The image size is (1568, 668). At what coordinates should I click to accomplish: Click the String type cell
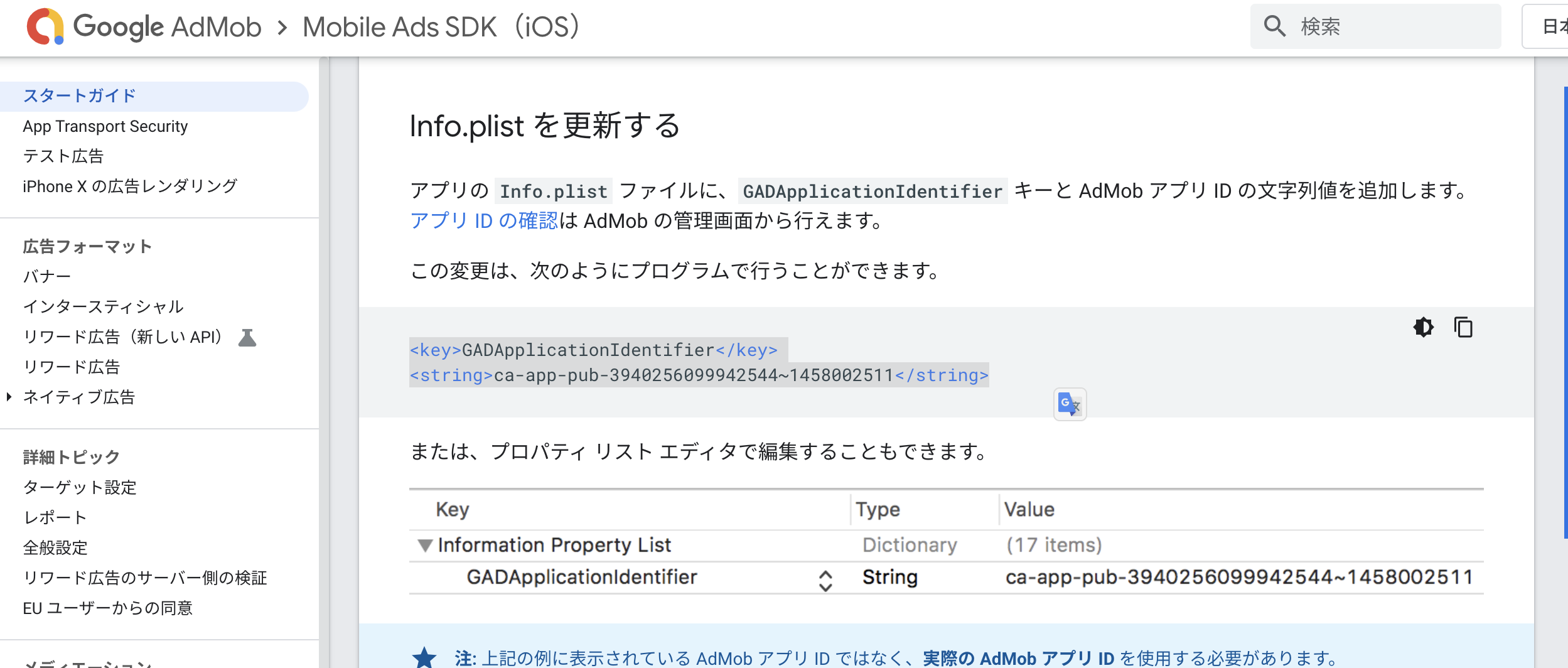pos(890,577)
